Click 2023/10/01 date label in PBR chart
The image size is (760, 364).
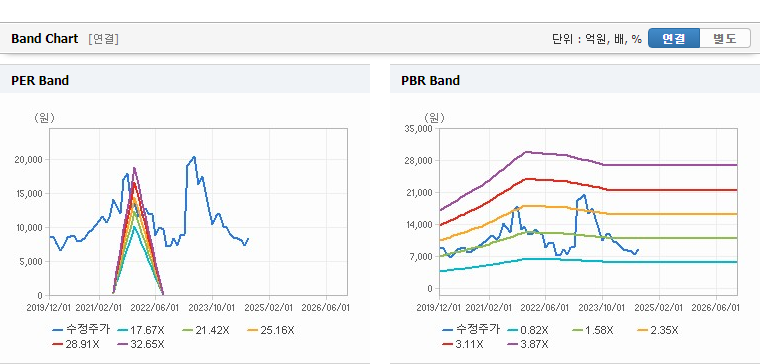[x=602, y=308]
